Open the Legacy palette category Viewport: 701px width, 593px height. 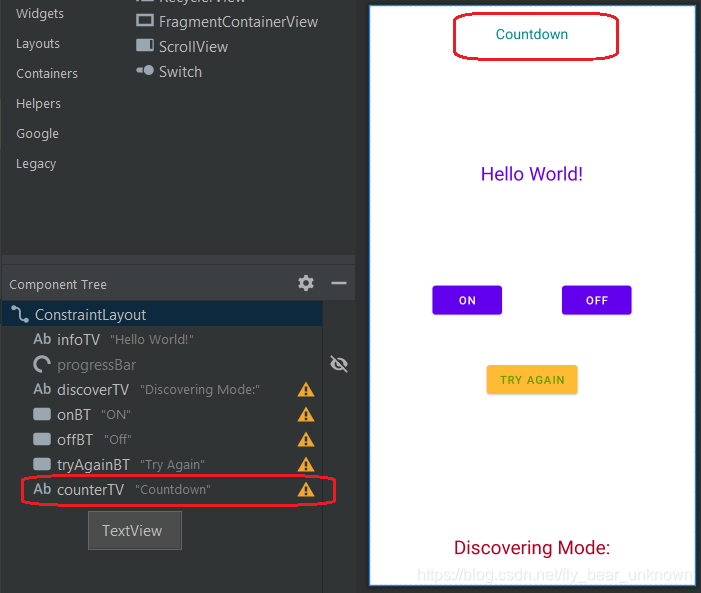36,164
